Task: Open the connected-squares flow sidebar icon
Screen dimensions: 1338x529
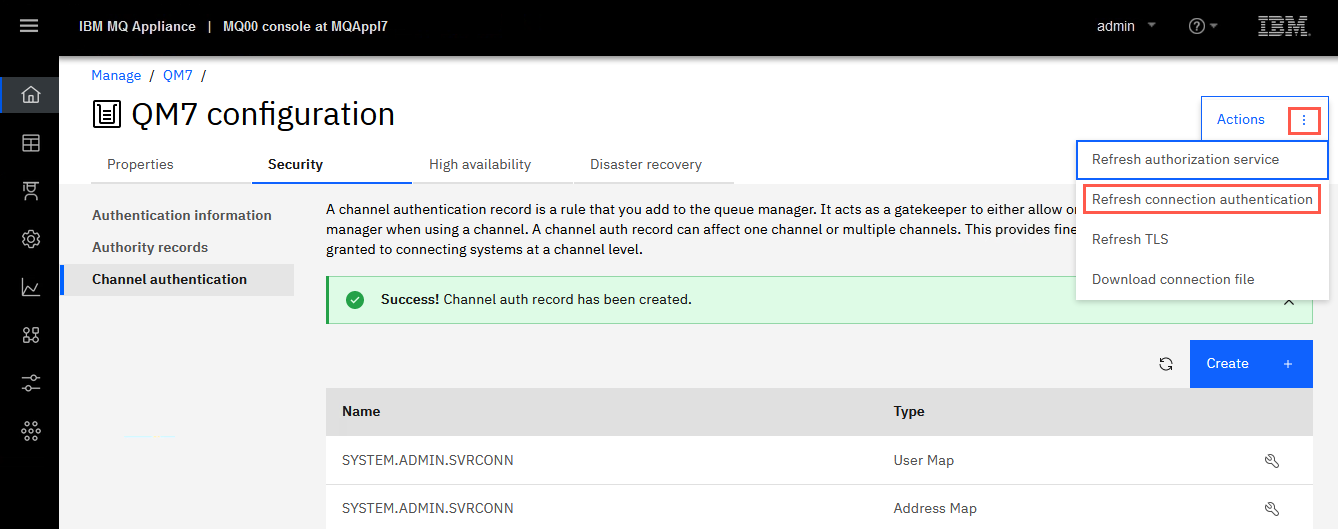Action: 30,335
